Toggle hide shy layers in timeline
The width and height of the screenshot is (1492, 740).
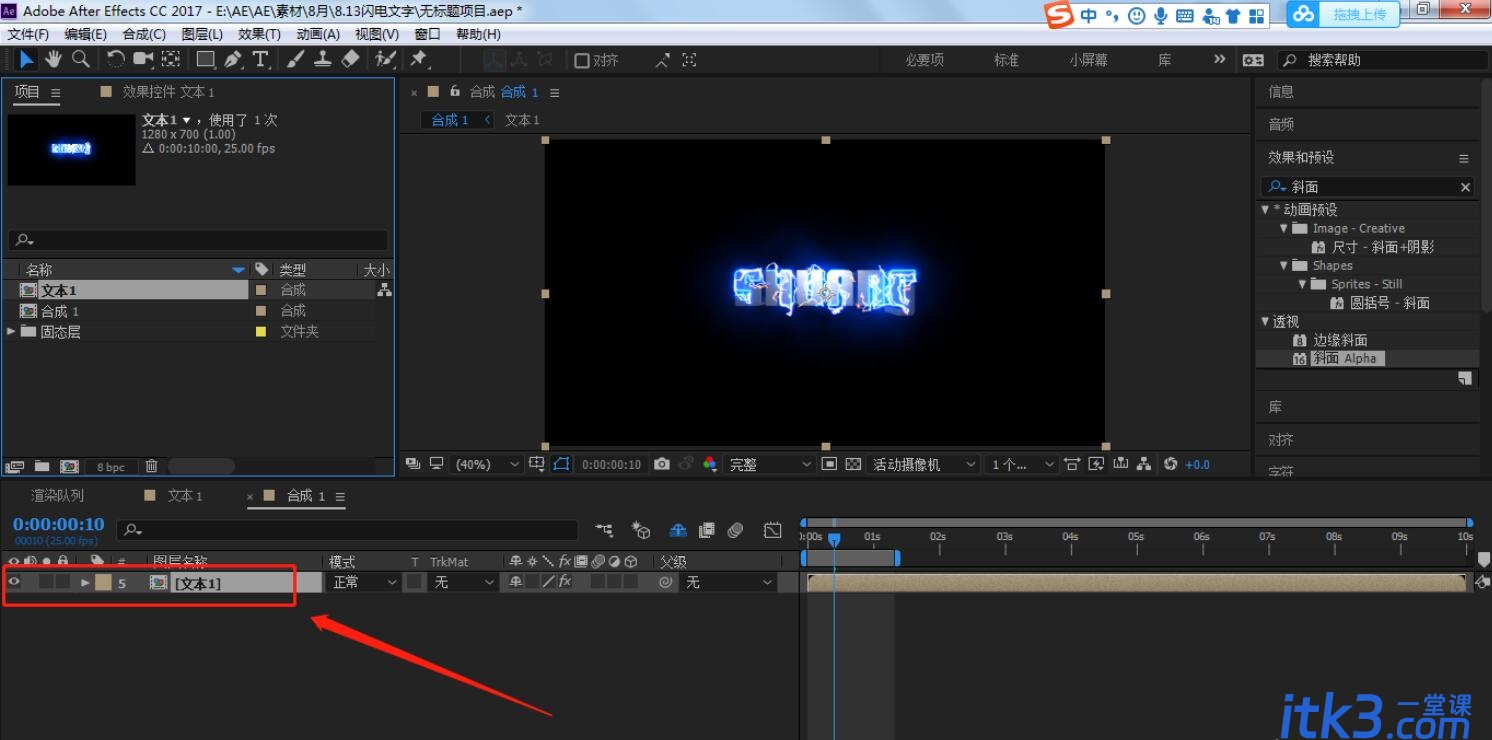[x=677, y=530]
